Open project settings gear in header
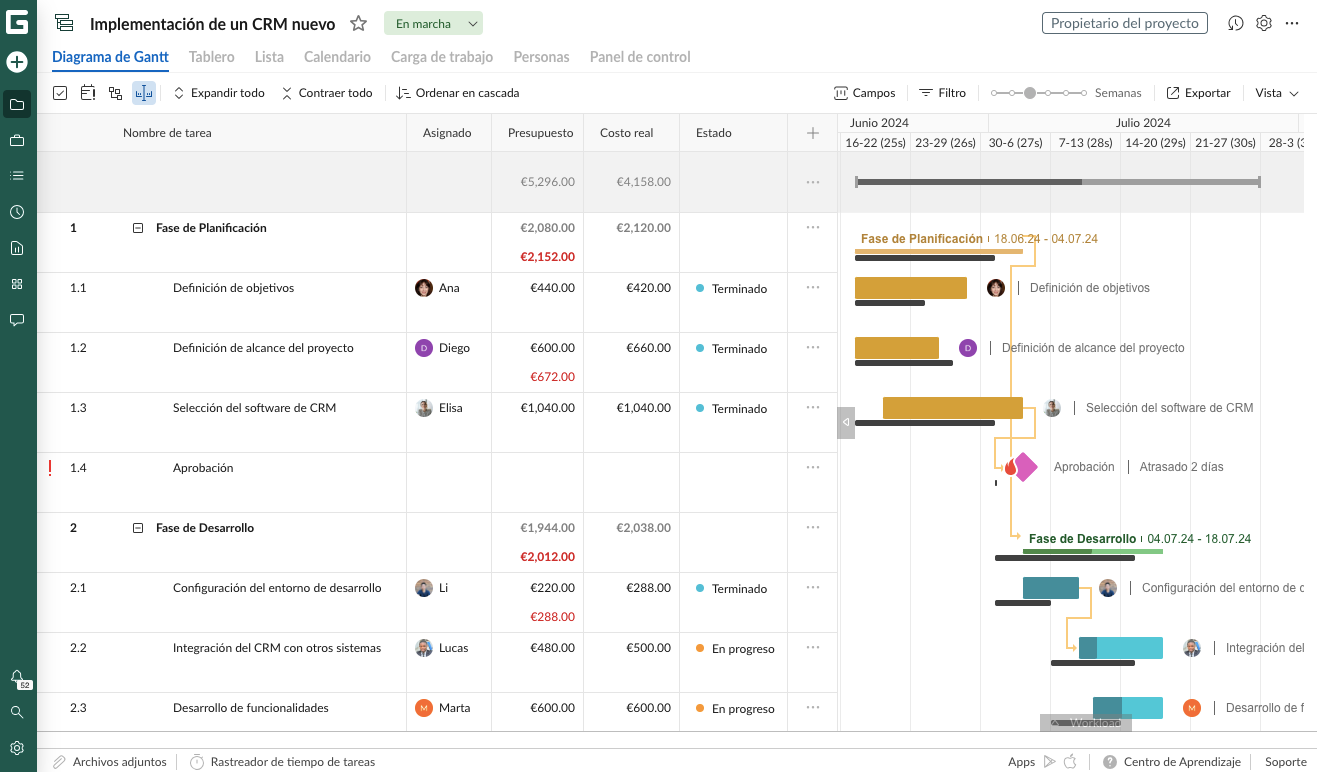This screenshot has height=772, width=1317. click(x=1264, y=23)
